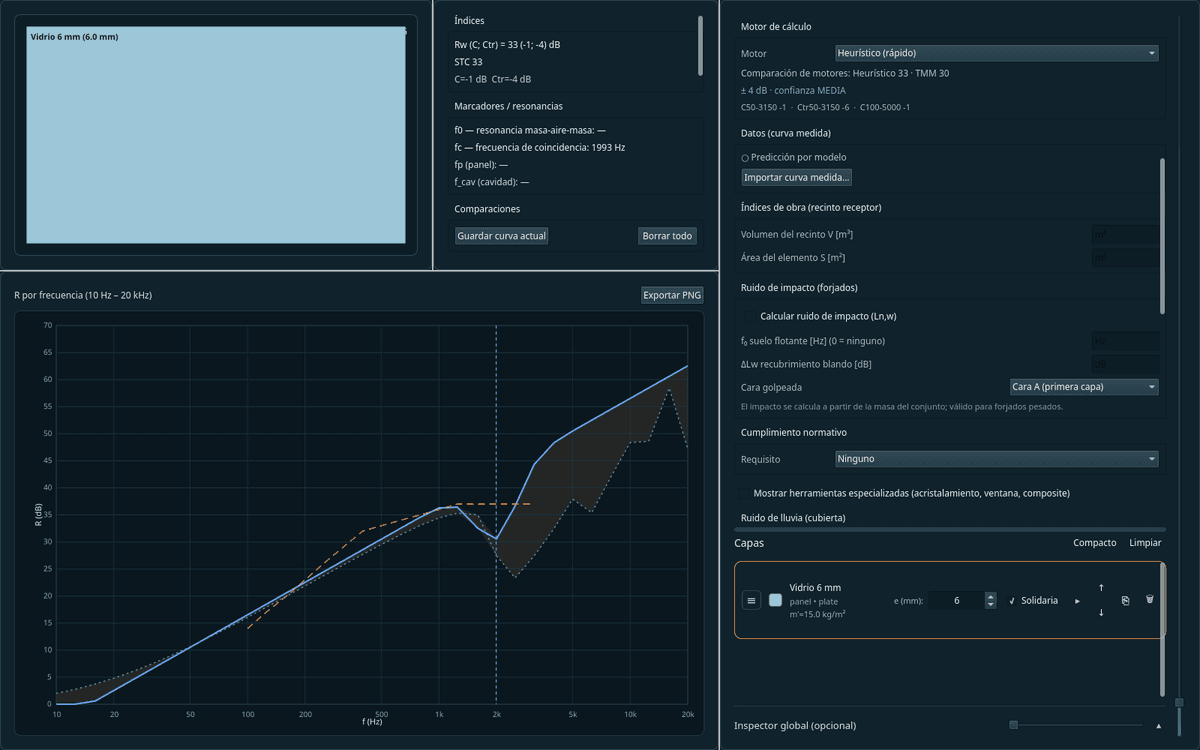Click Importar curva medida button
This screenshot has width=1200, height=750.
click(796, 177)
